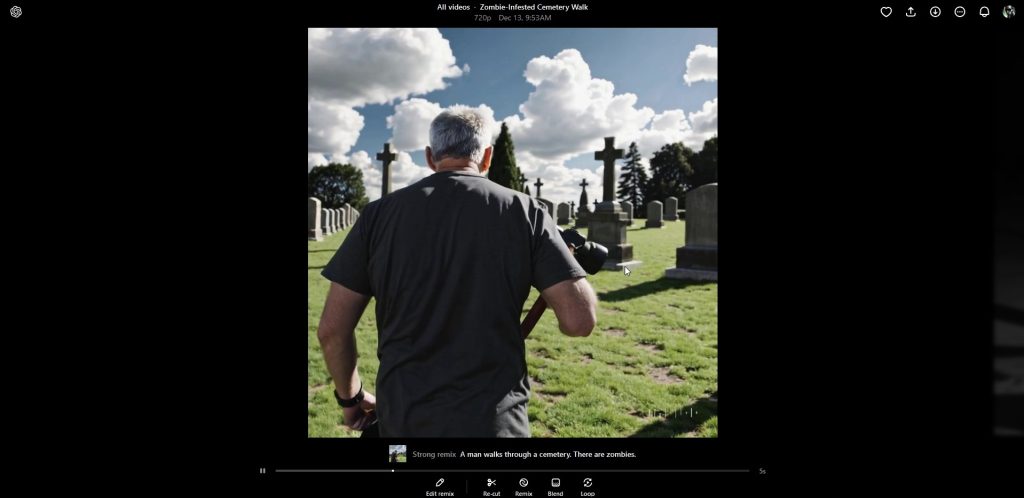
Task: Toggle the Loop tool
Action: (587, 486)
